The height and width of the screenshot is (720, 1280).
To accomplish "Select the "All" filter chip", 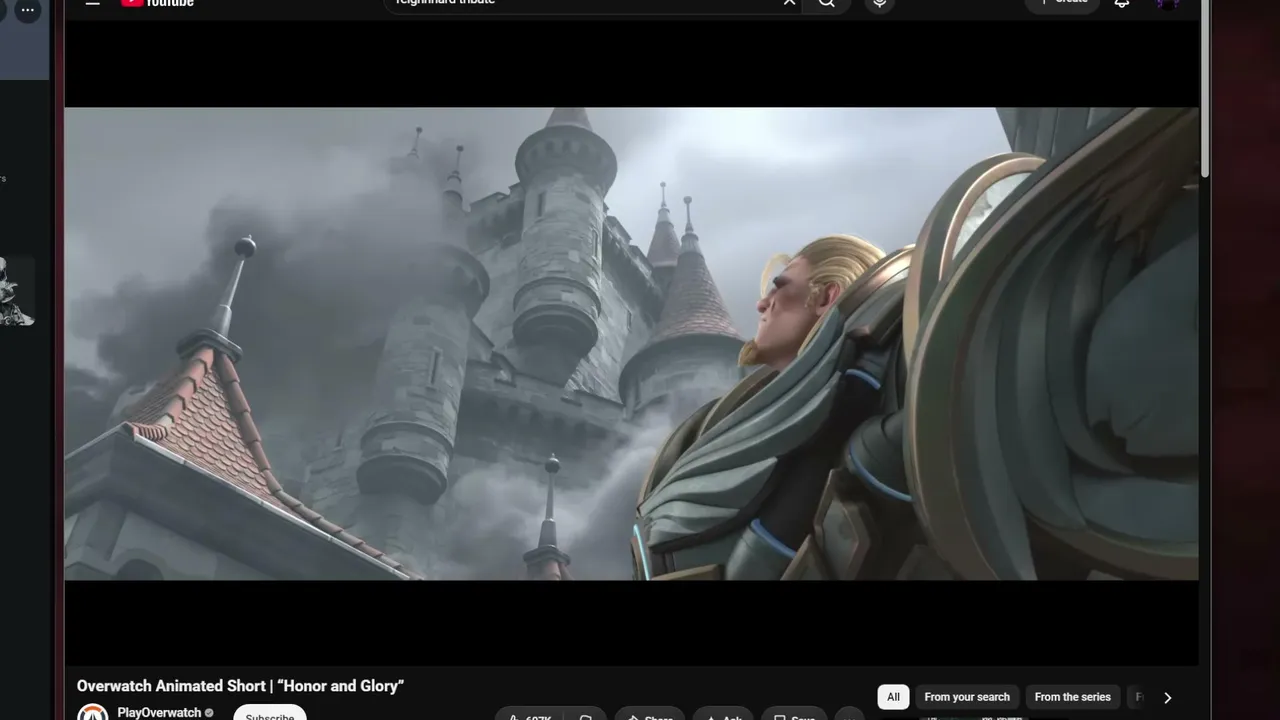I will click(x=893, y=697).
